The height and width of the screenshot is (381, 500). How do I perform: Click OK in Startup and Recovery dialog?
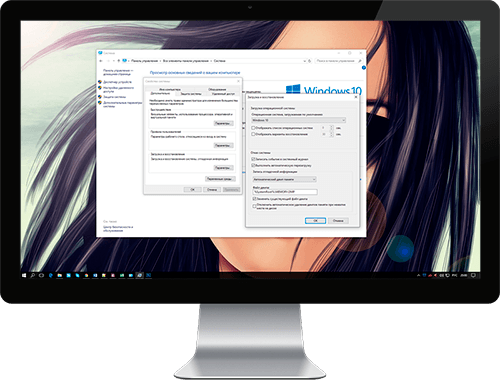pyautogui.click(x=315, y=221)
